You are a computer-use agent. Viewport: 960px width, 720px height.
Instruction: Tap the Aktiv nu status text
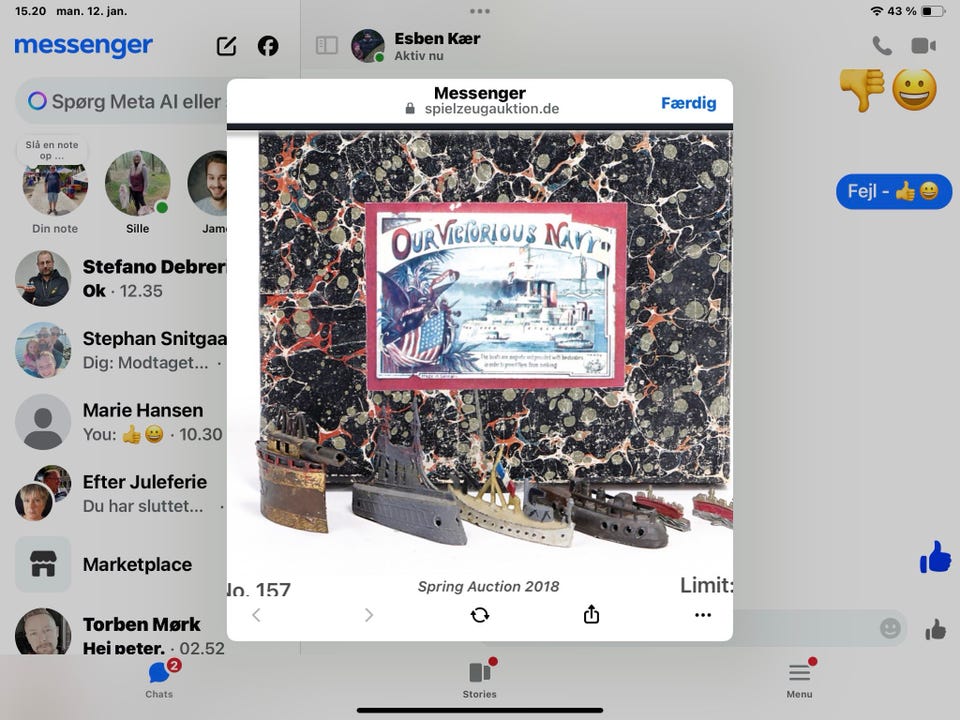click(419, 56)
